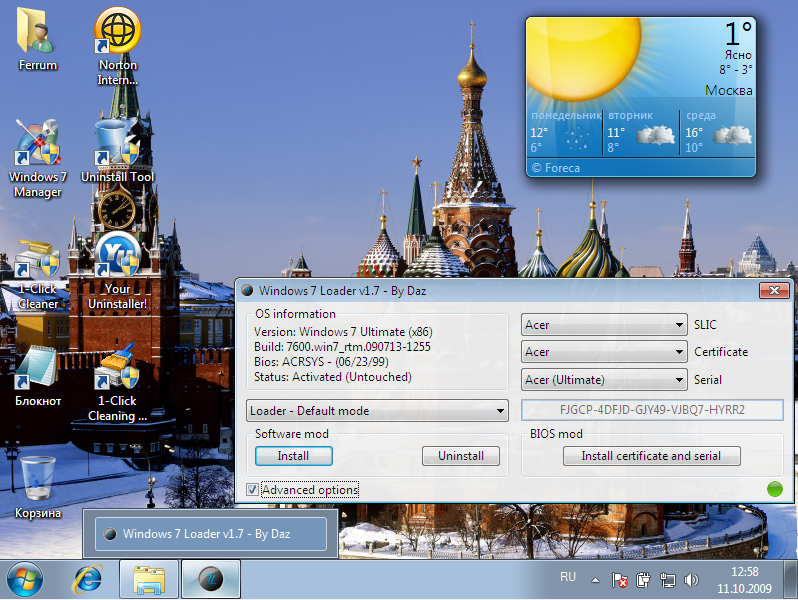This screenshot has height=600, width=798.
Task: Open network connection tray icon
Action: point(667,580)
